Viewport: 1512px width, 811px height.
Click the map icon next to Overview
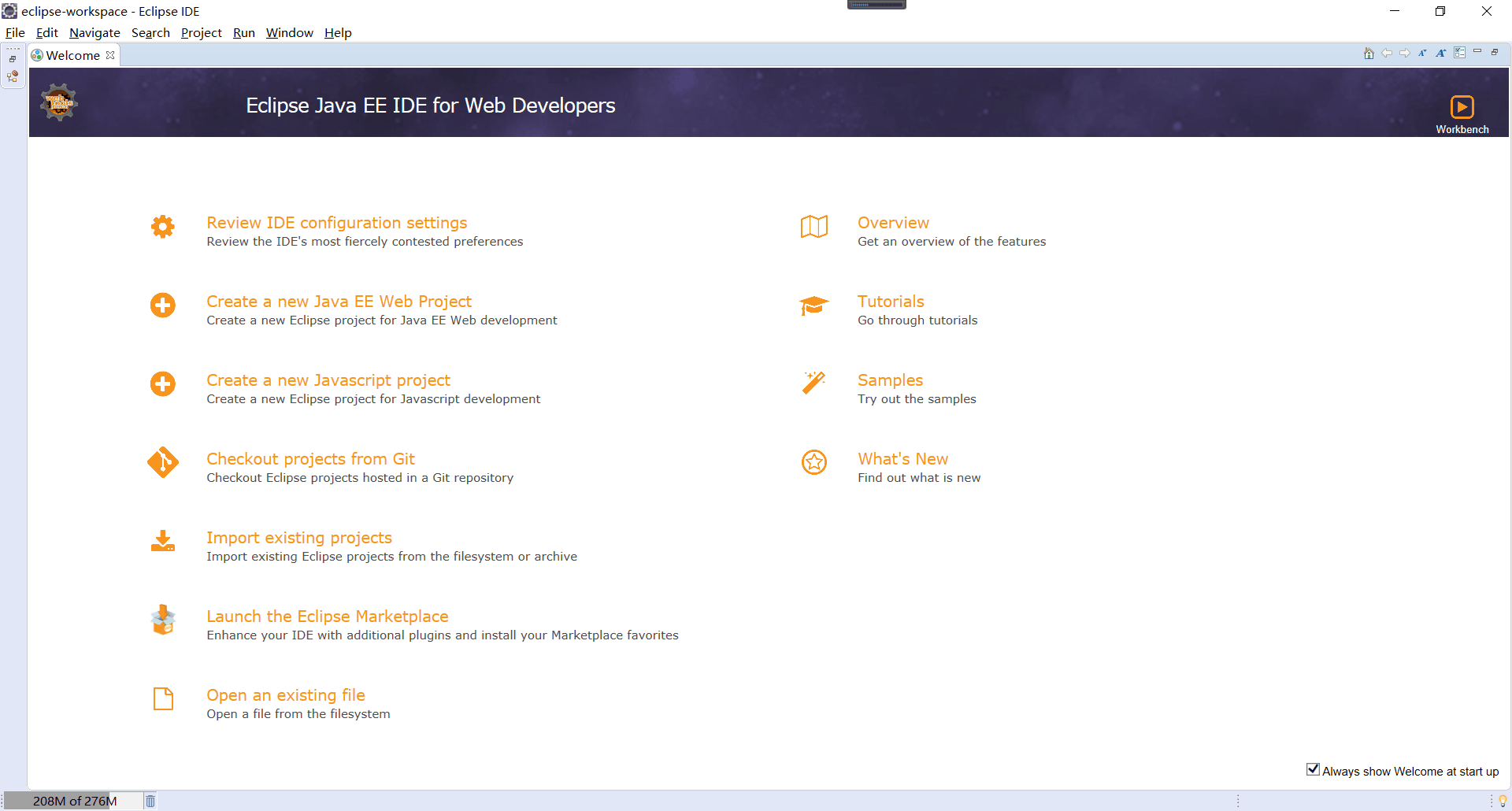pos(814,227)
